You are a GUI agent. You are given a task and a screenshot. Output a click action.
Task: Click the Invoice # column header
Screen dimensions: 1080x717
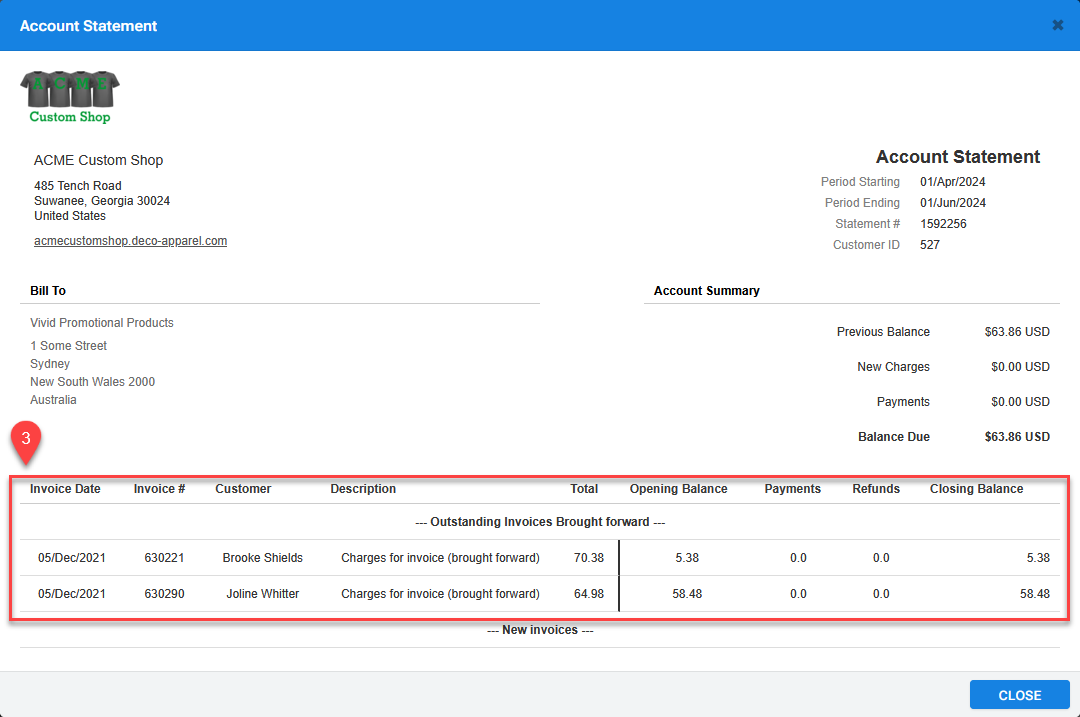tap(159, 489)
